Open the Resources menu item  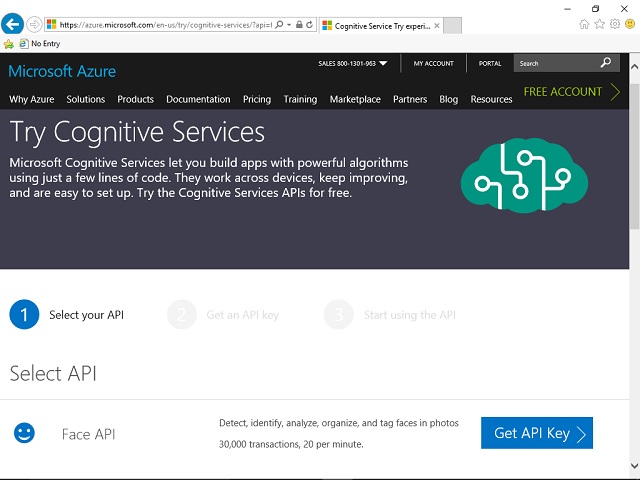click(491, 99)
